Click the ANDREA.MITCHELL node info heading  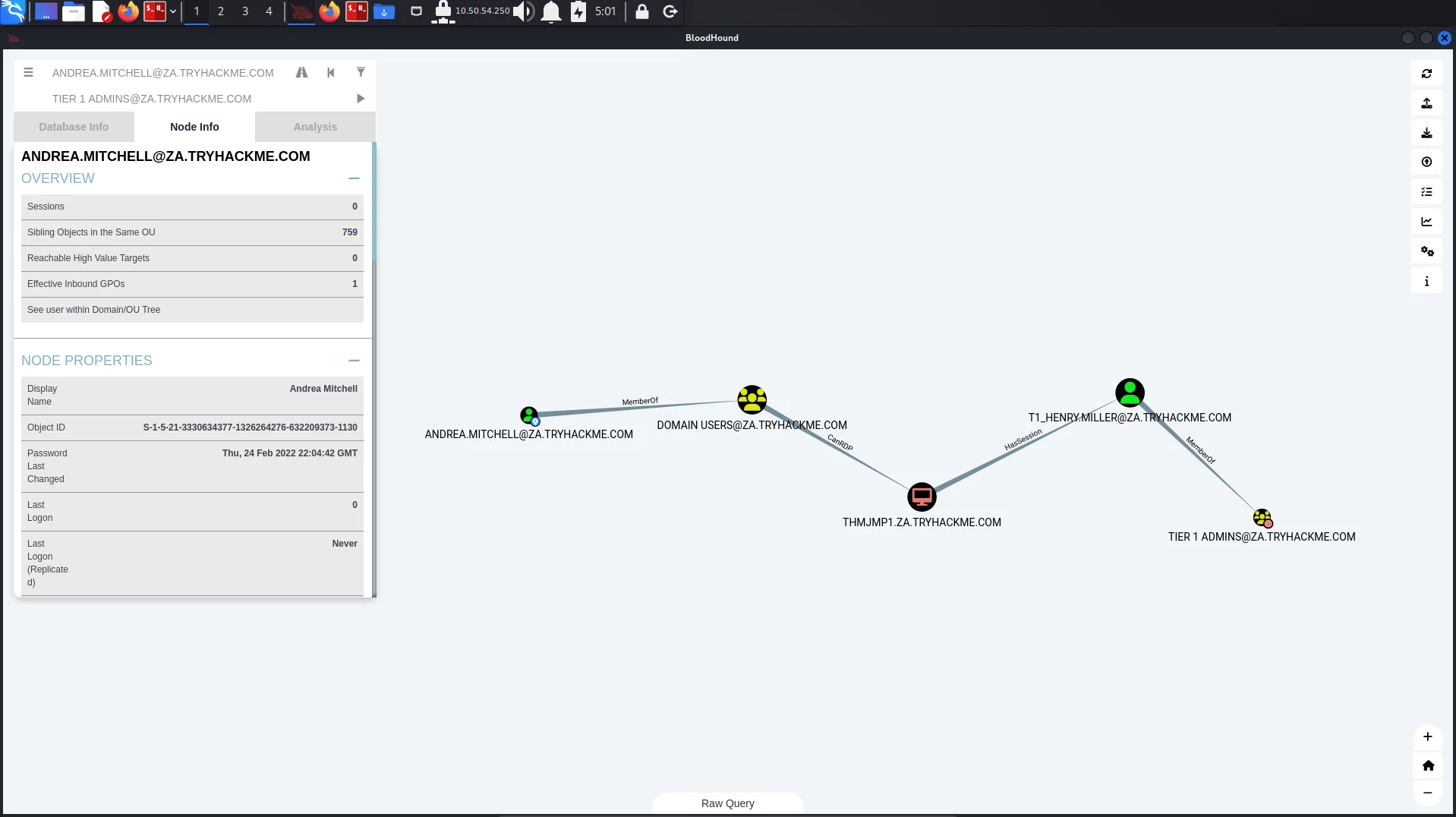(165, 156)
